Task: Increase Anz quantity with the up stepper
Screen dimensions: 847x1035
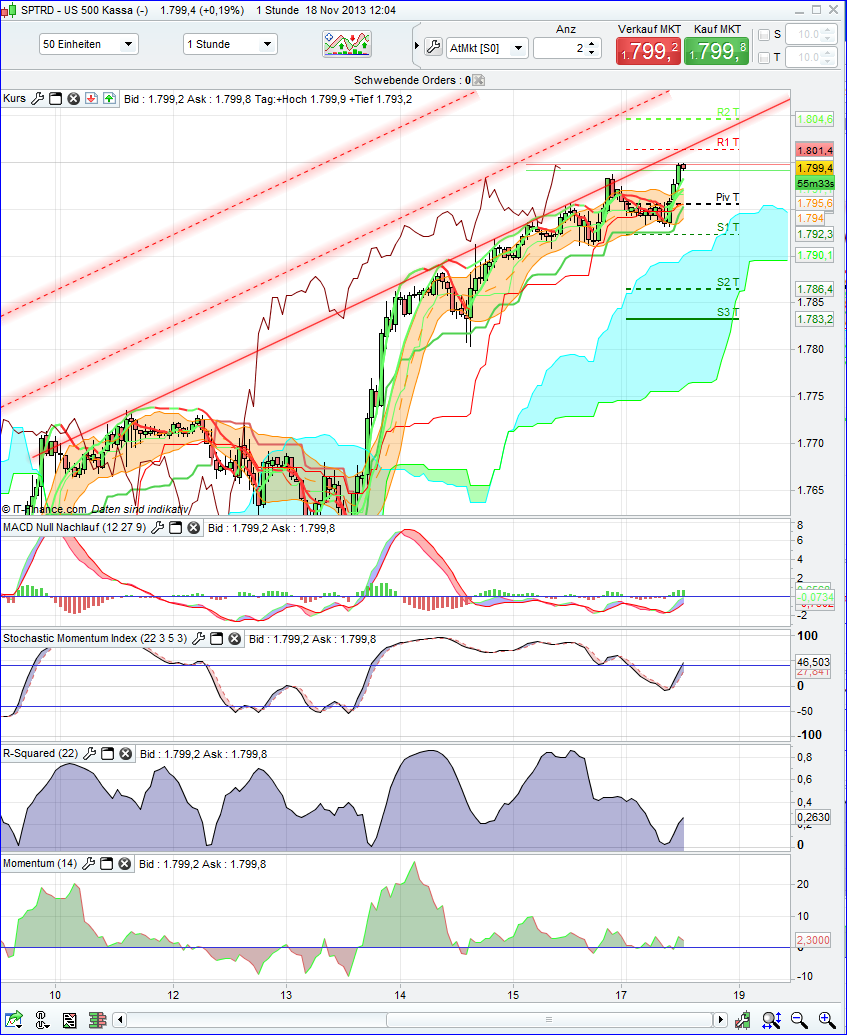Action: 592,41
